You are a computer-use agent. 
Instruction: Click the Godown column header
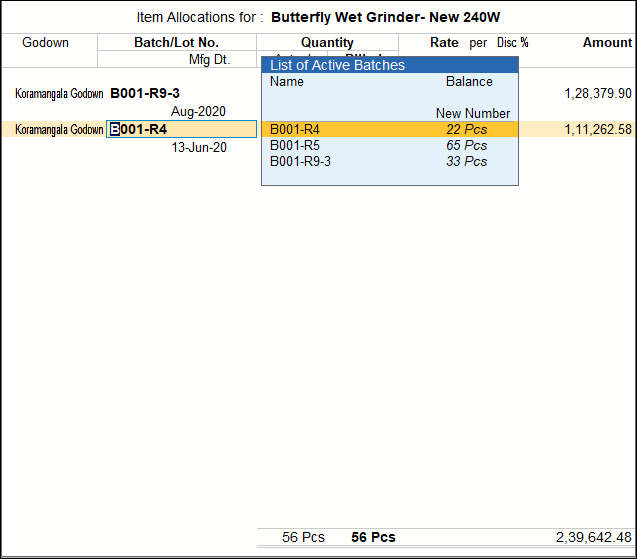pos(45,42)
